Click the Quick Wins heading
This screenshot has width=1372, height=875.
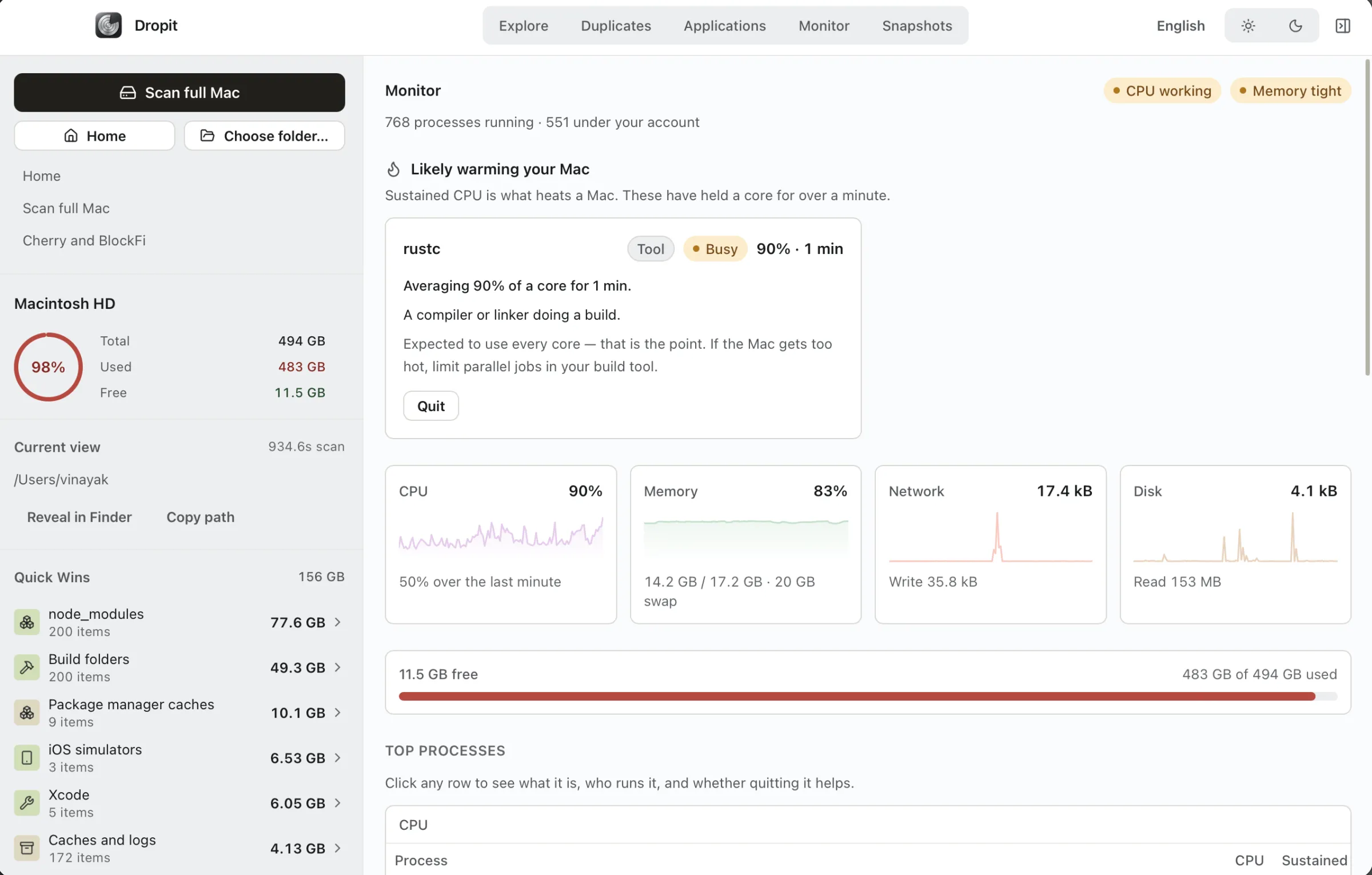pyautogui.click(x=52, y=577)
